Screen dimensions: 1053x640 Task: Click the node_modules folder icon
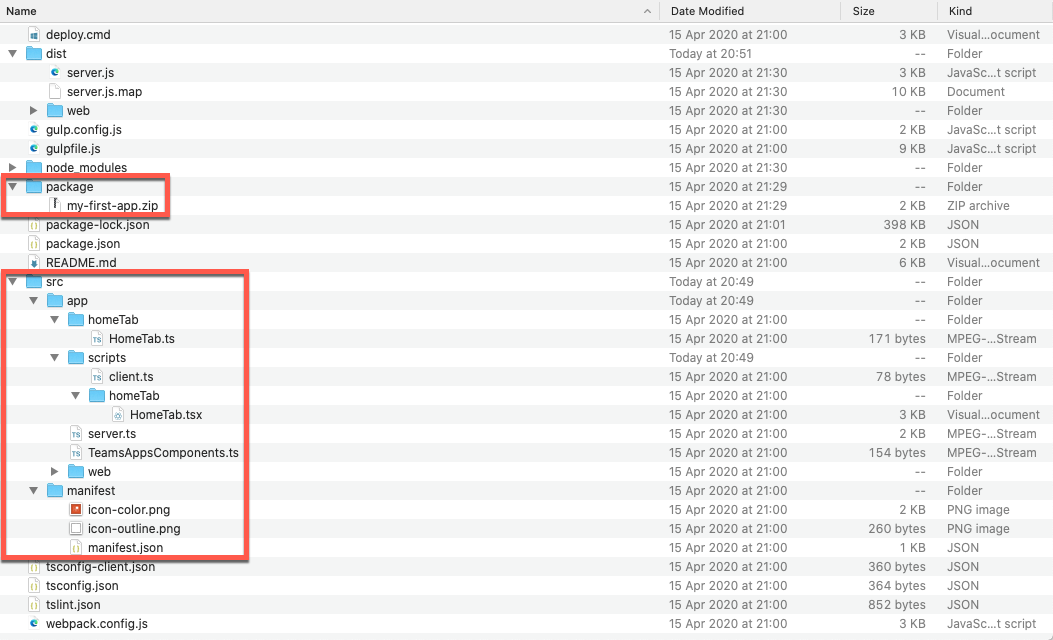point(34,168)
